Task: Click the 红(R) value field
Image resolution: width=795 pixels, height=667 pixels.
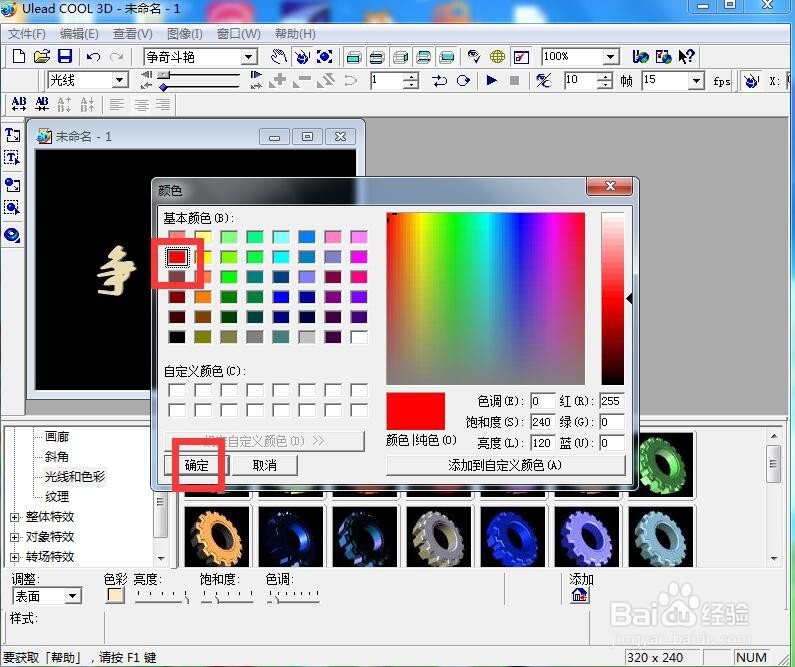Action: click(x=611, y=401)
